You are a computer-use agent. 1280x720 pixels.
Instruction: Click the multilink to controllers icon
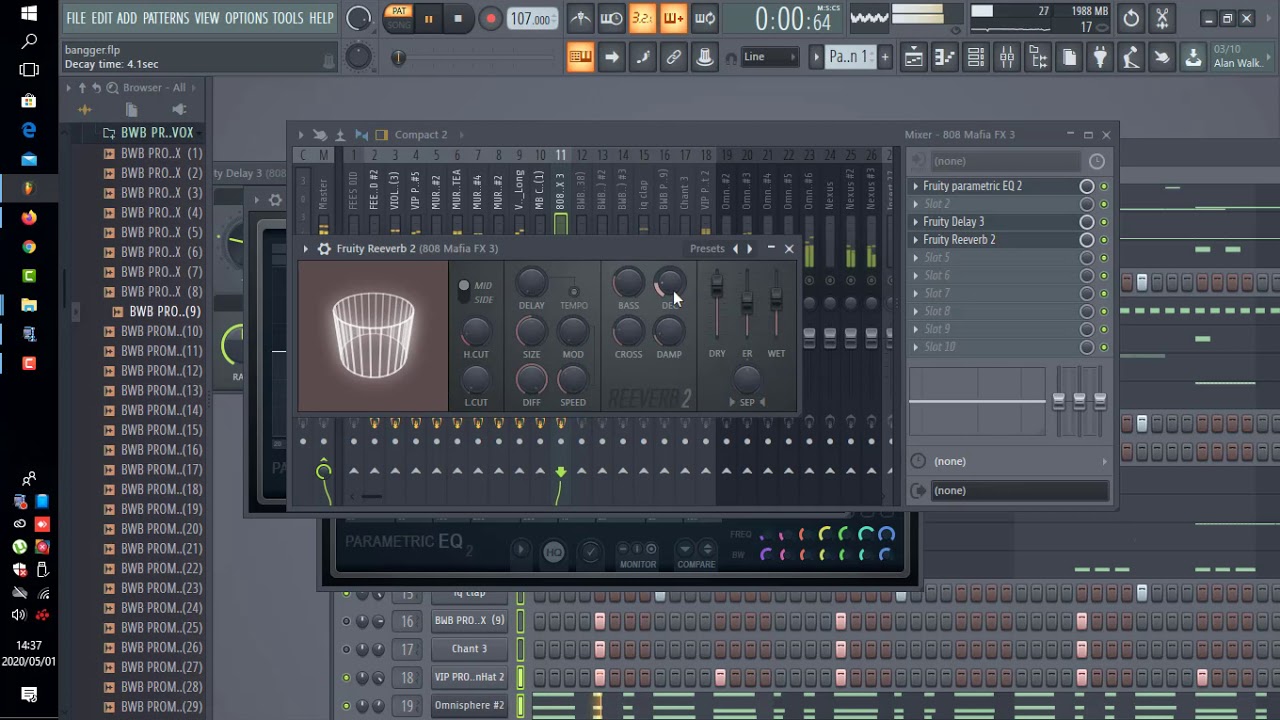[x=704, y=57]
